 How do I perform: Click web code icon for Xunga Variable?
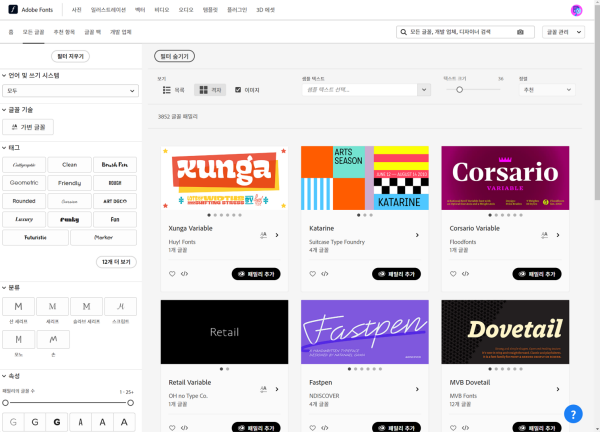click(184, 274)
